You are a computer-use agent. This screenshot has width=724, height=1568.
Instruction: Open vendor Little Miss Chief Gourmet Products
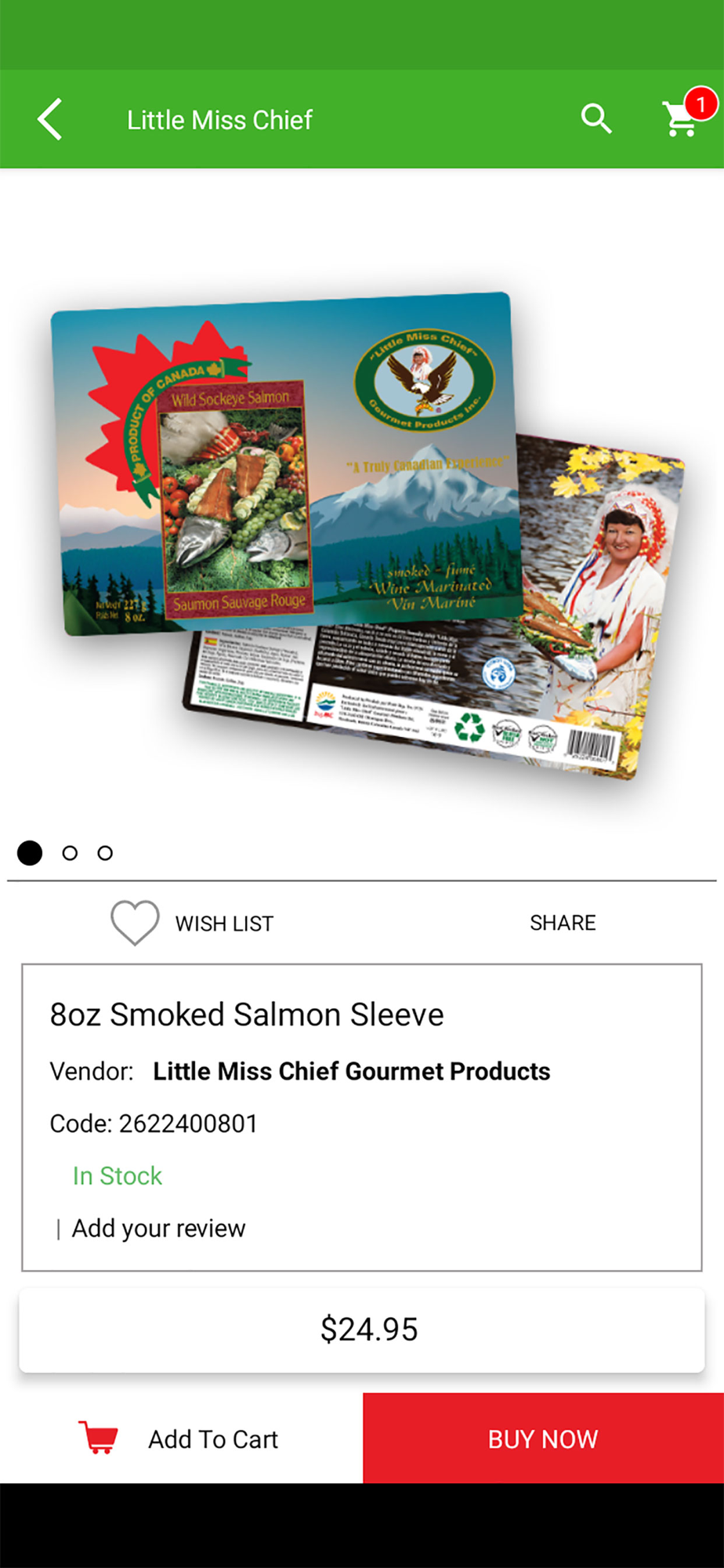click(351, 1071)
